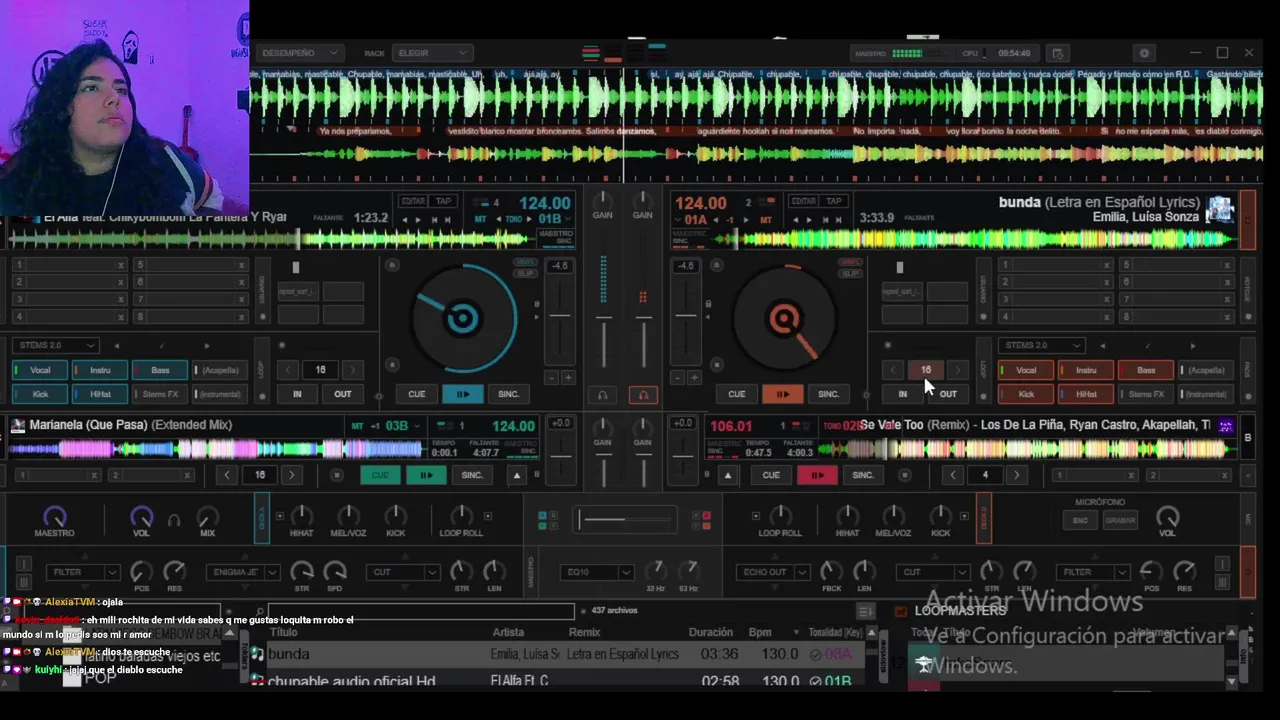Click the left deck pitch minus button
The image size is (1280, 720).
pos(552,378)
